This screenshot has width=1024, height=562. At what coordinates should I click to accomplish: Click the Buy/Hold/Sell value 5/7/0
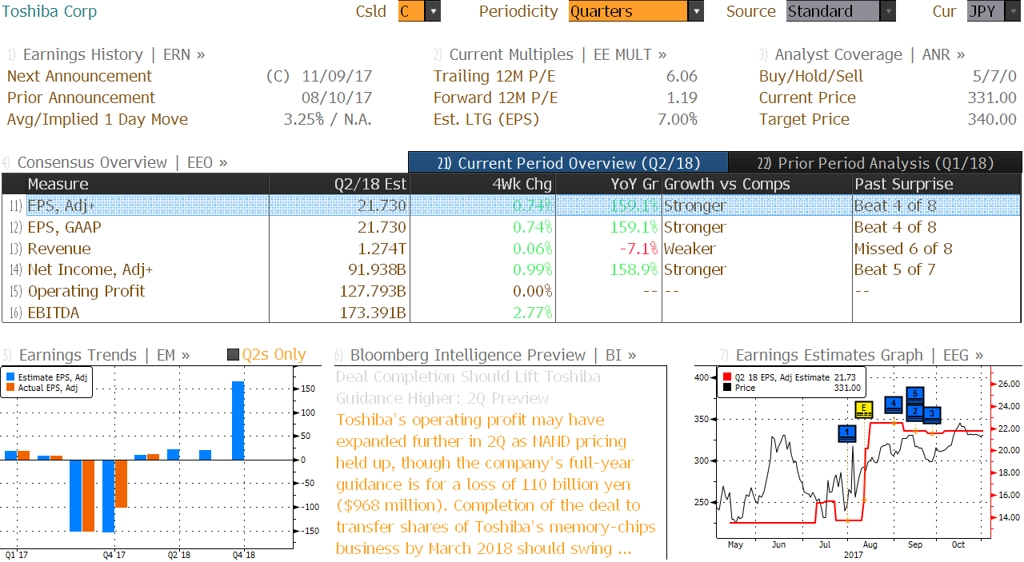995,76
